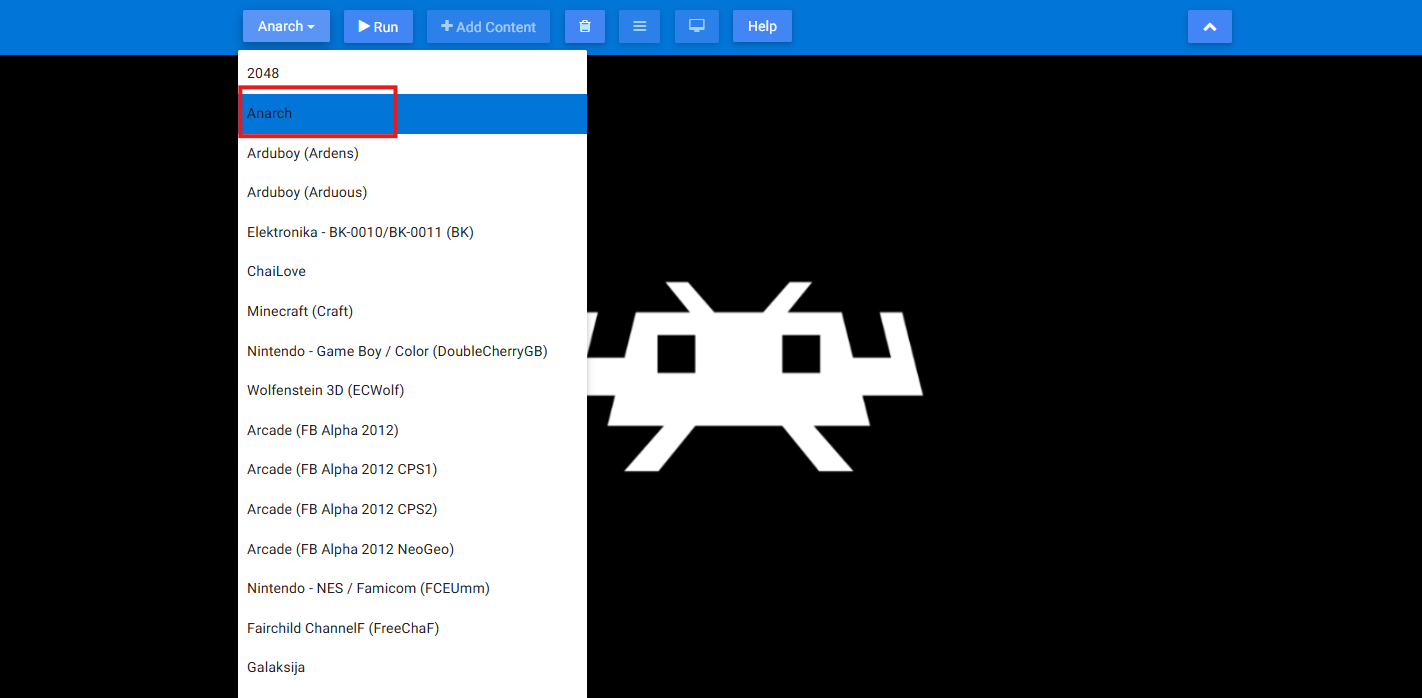Select Wolfenstein 3D (ECWolf) core
This screenshot has width=1422, height=698.
point(325,390)
